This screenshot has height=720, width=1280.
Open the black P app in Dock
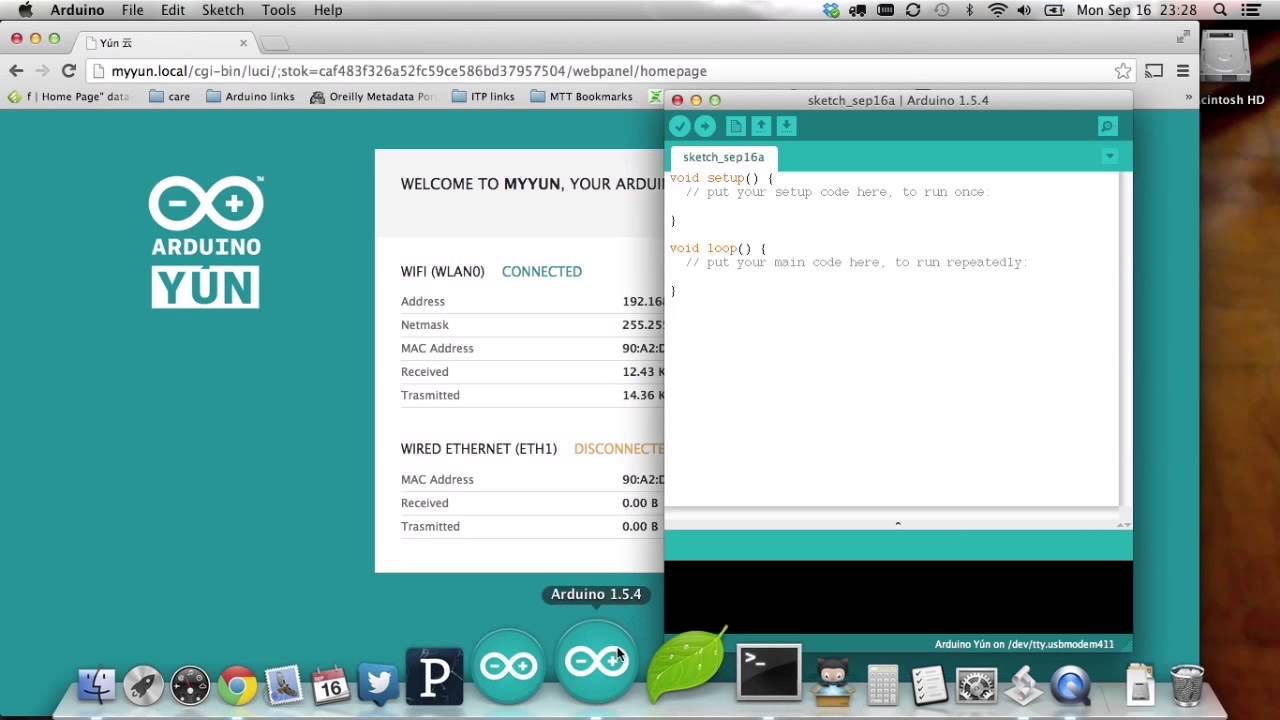pos(434,677)
